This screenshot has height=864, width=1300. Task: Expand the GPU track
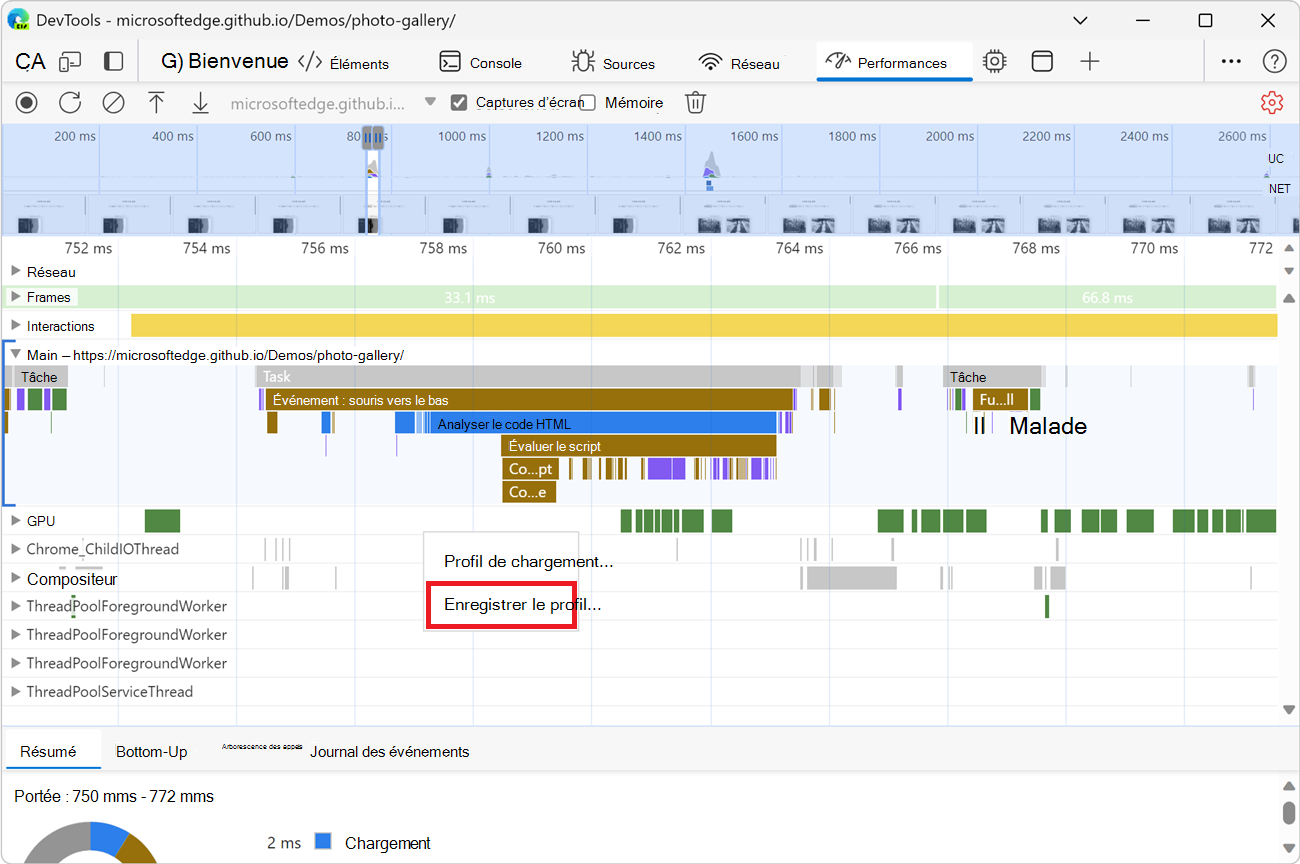[15, 521]
